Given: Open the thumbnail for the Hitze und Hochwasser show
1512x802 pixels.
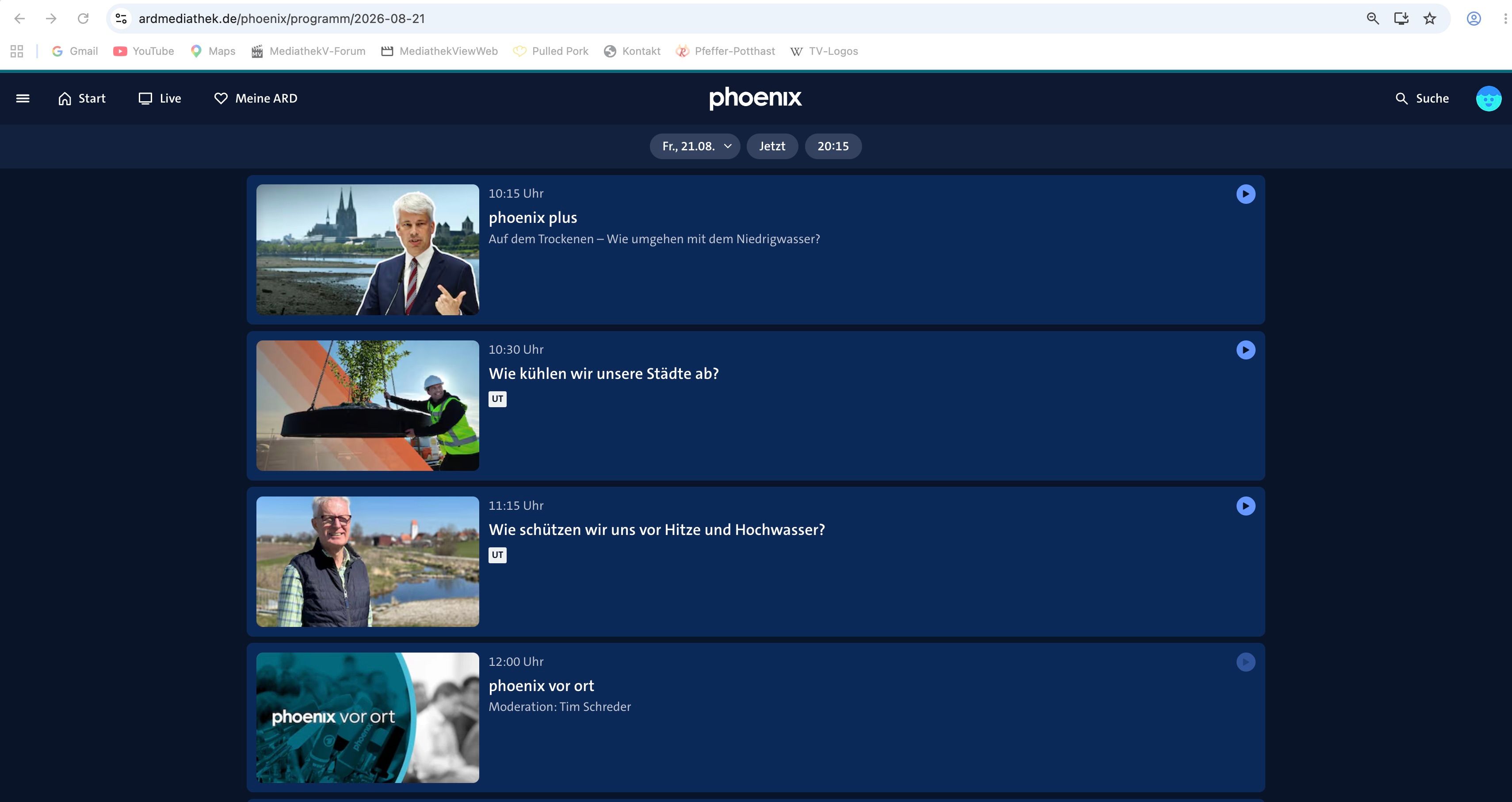Looking at the screenshot, I should pos(367,562).
